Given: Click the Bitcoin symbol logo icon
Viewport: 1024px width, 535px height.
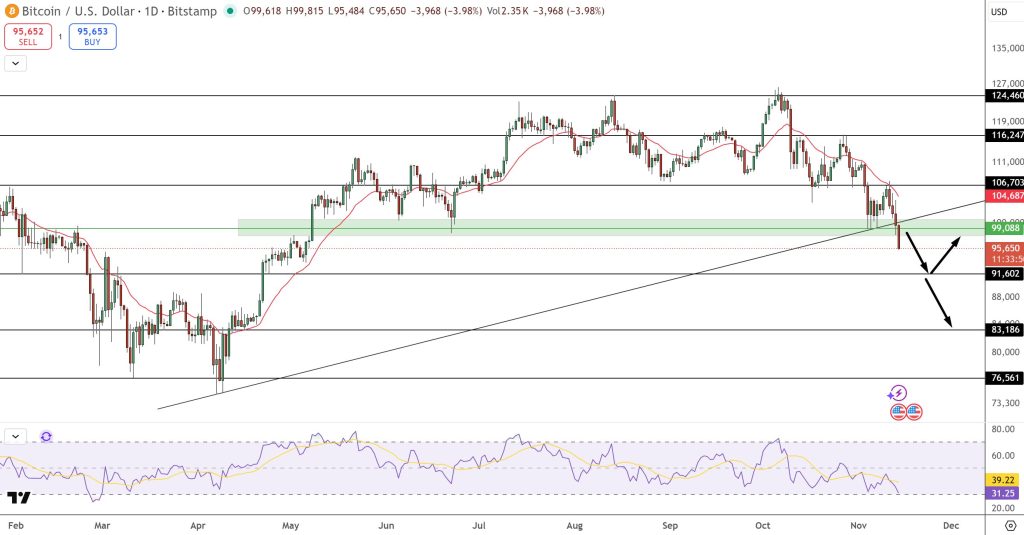Looking at the screenshot, I should (12, 12).
